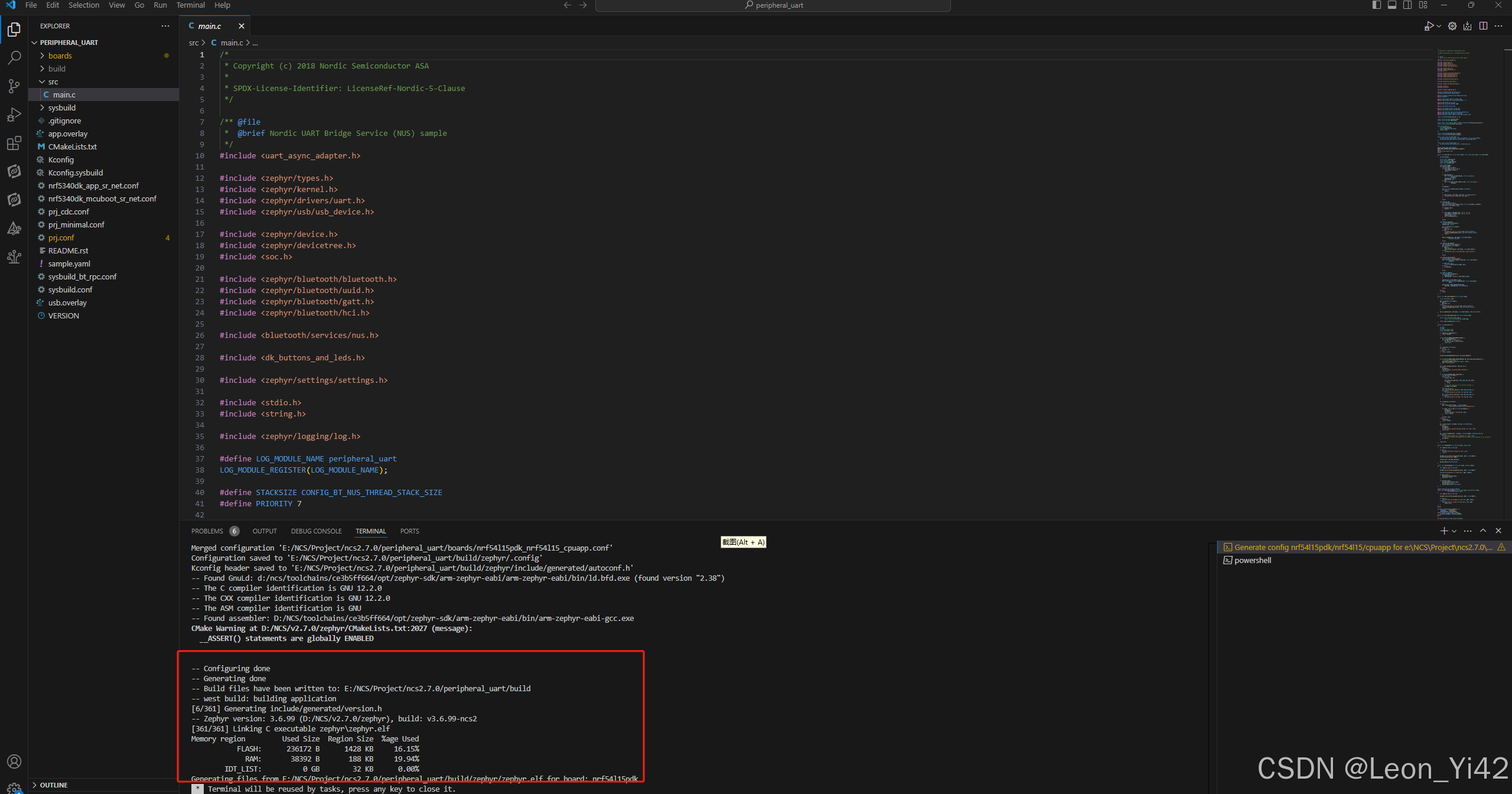Toggle bottom panel visibility in title bar
This screenshot has height=794, width=1512.
1392,5
